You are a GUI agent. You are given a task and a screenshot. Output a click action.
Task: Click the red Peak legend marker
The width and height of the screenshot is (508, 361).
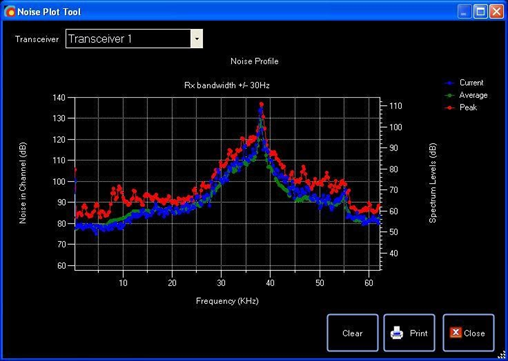pos(450,108)
